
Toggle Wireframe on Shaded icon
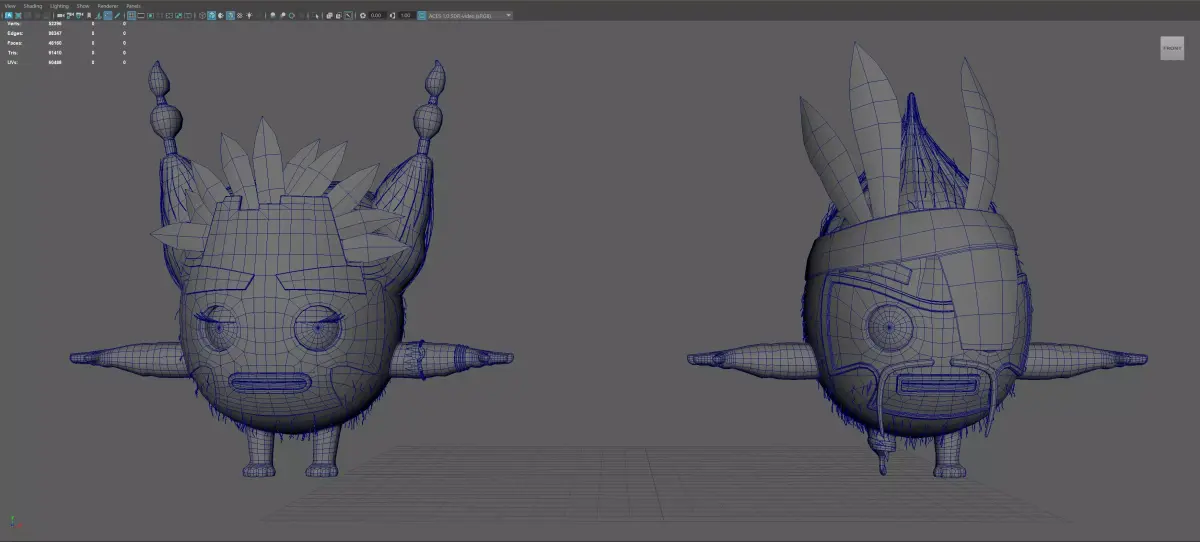pyautogui.click(x=230, y=16)
